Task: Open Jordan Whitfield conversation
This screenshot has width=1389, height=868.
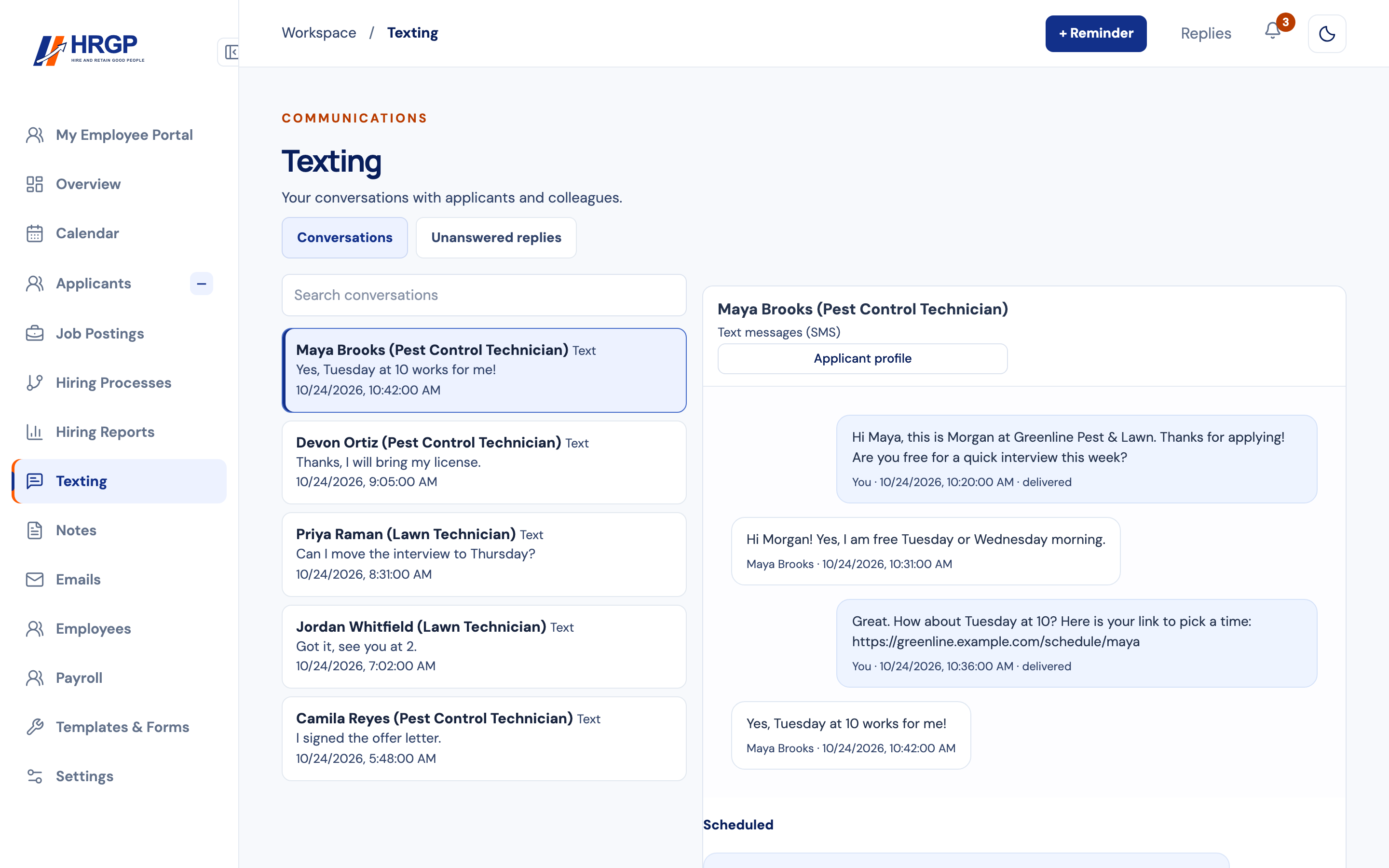Action: tap(484, 647)
